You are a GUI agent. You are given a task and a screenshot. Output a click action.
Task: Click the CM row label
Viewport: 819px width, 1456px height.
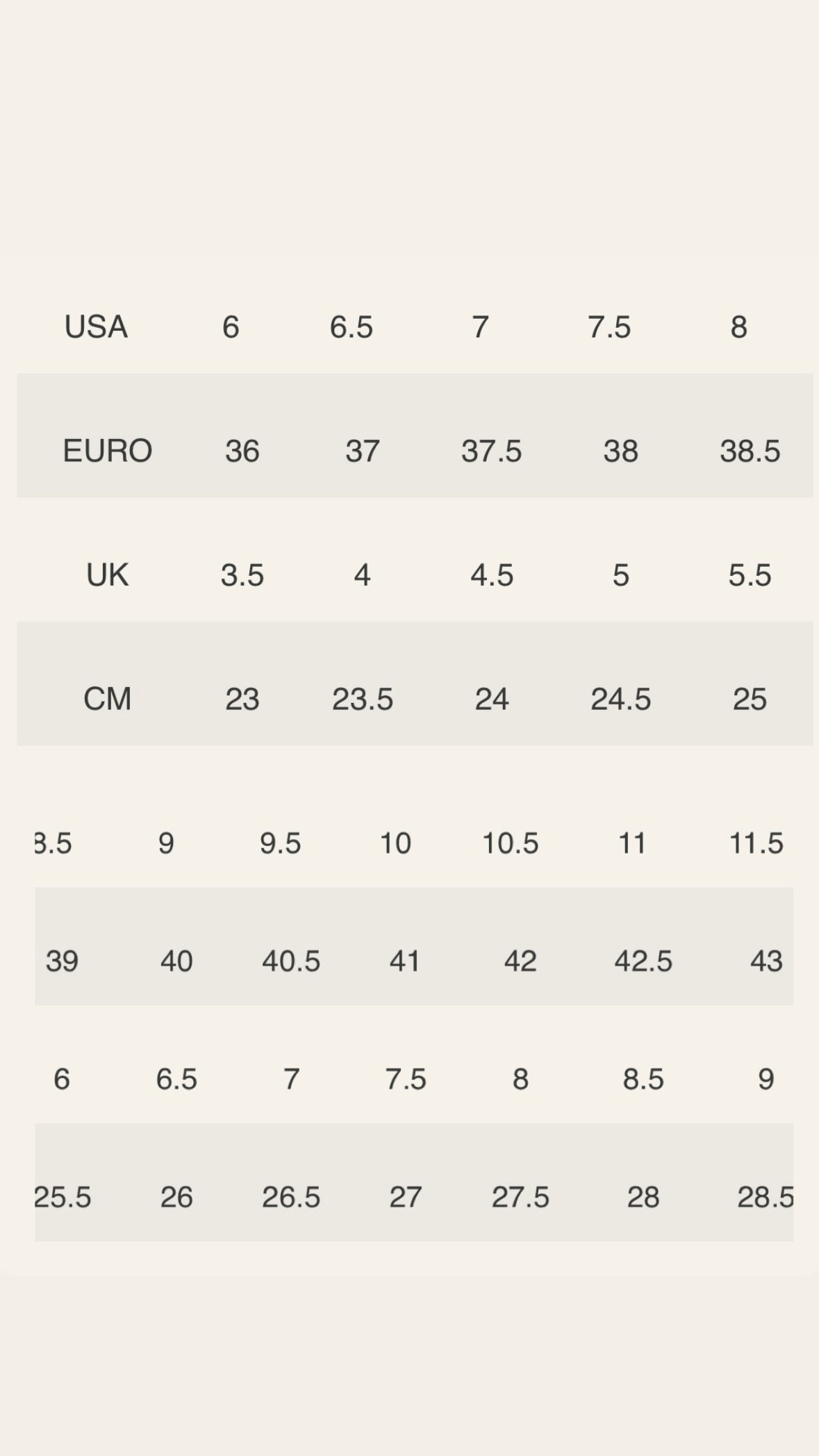pos(108,699)
